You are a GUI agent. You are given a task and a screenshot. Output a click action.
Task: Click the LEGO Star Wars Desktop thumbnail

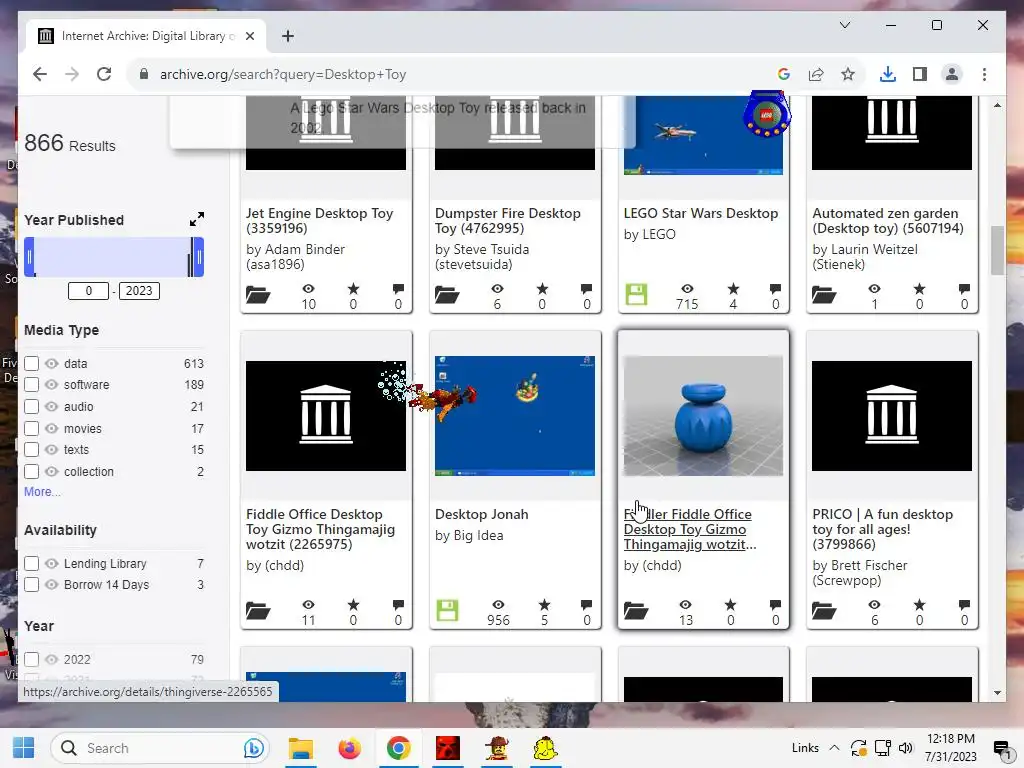[703, 135]
